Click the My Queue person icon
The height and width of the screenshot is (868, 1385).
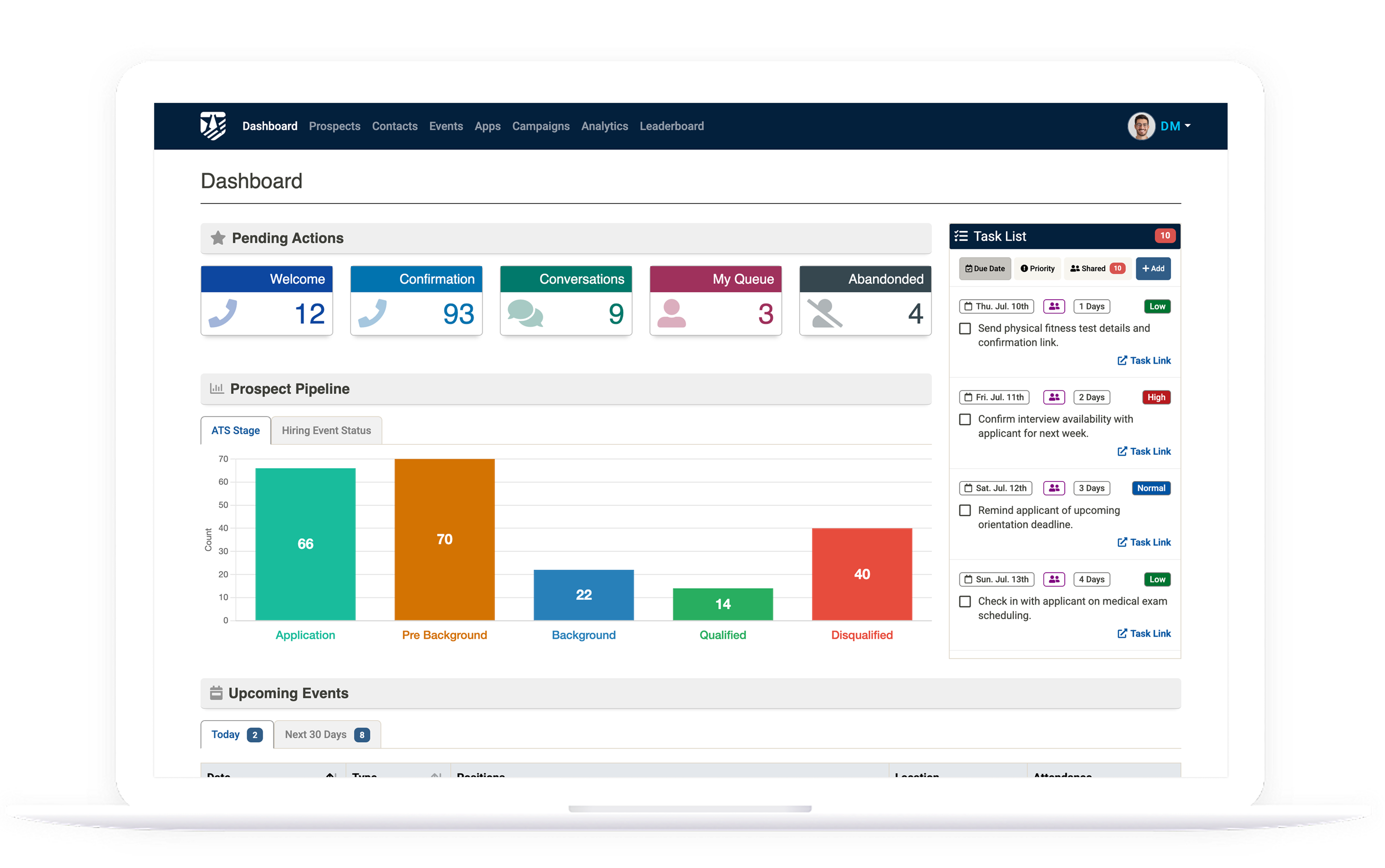(x=672, y=313)
